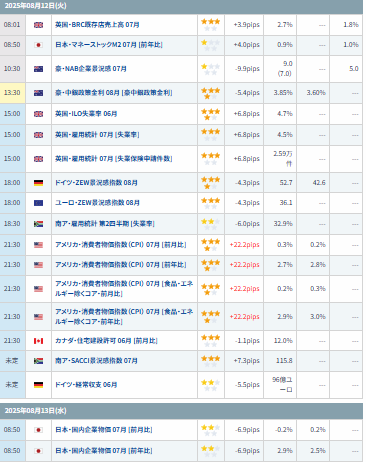Open アメリカ・消費者物価指数(CPI) 07月 [前月比] link

(121, 245)
